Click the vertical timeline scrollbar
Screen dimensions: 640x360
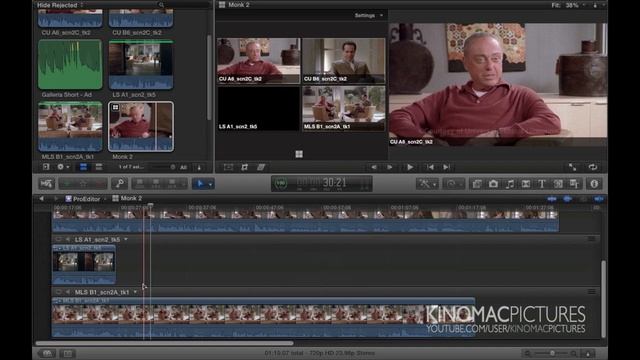pos(603,298)
